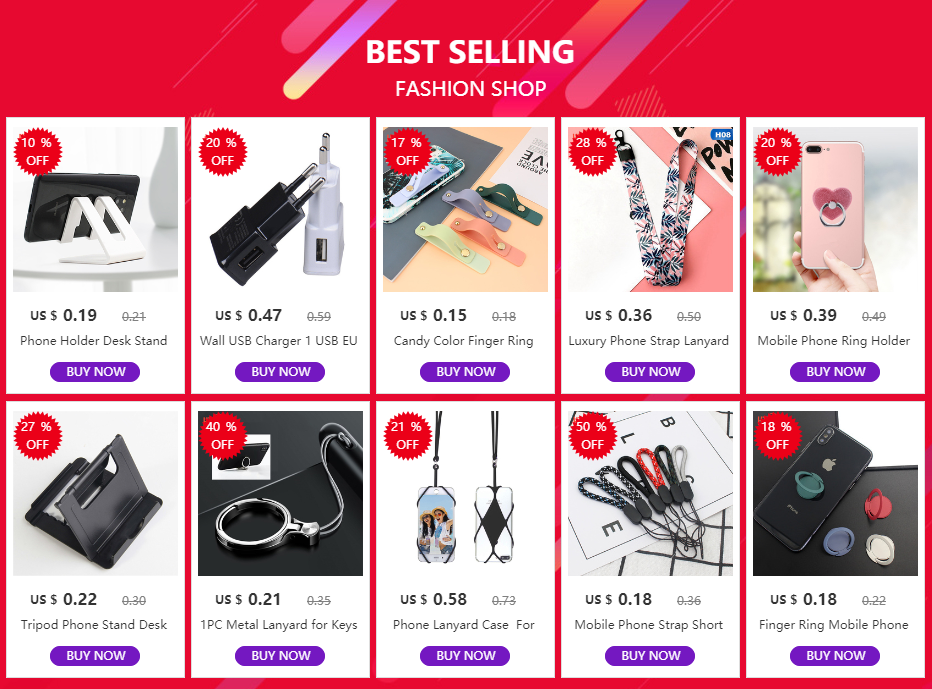Click the 28% OFF badge on Phone Strap Lanyard
932x689 pixels.
click(592, 152)
